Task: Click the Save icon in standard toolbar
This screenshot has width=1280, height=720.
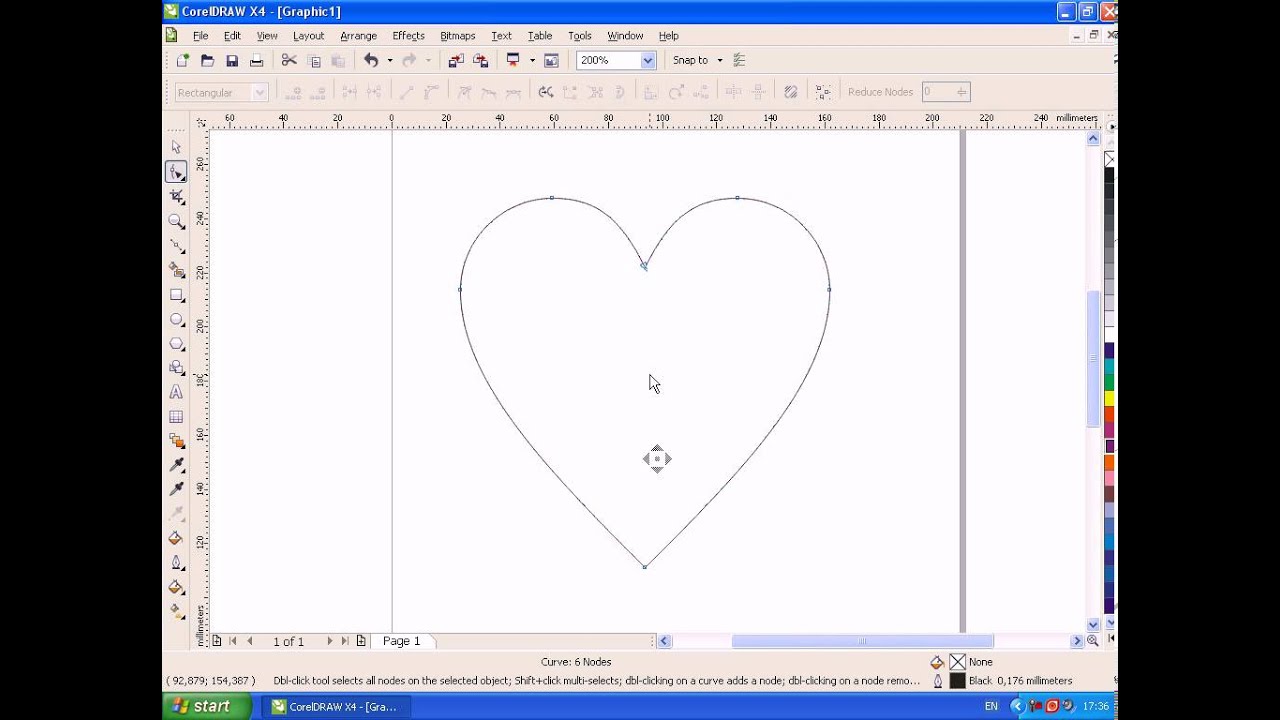Action: tap(232, 60)
